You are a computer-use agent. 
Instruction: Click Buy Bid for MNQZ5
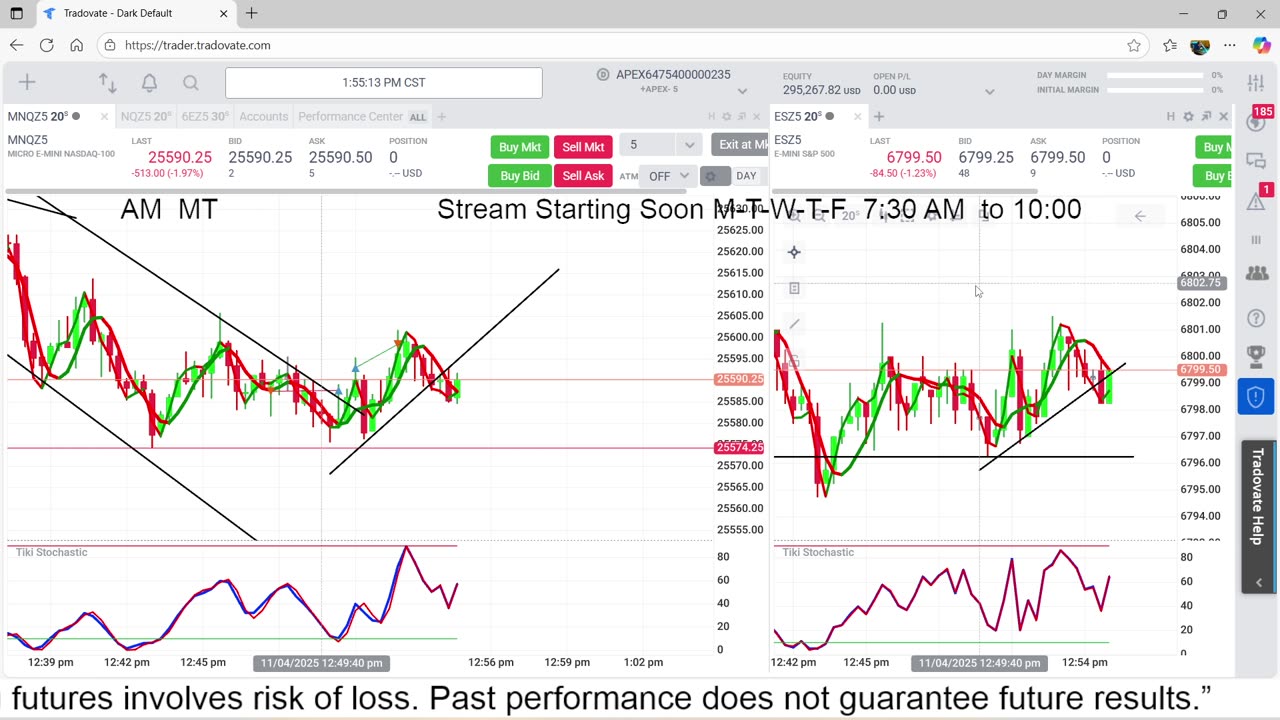pyautogui.click(x=520, y=176)
